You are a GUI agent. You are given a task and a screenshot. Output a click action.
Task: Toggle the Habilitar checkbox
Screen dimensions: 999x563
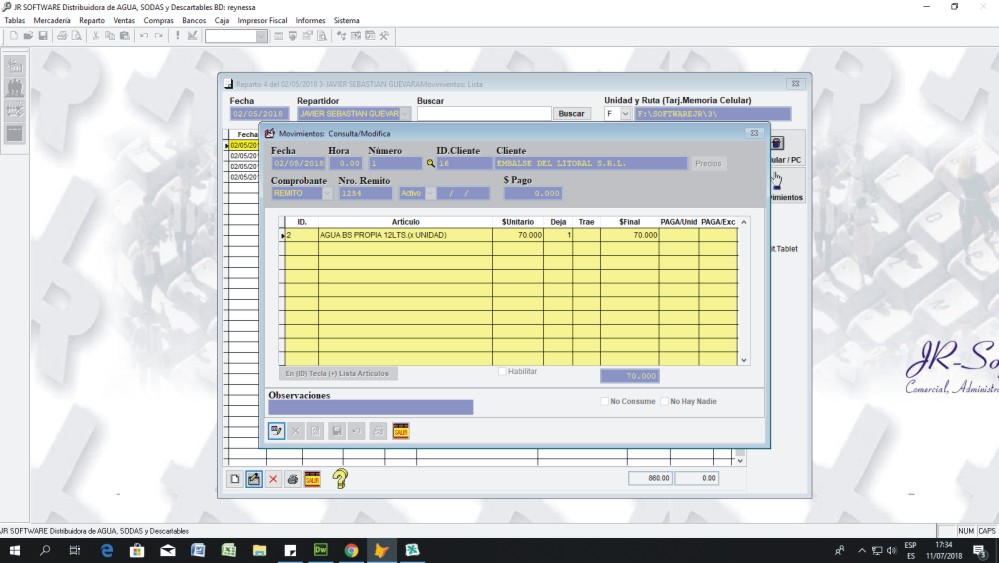pyautogui.click(x=502, y=371)
